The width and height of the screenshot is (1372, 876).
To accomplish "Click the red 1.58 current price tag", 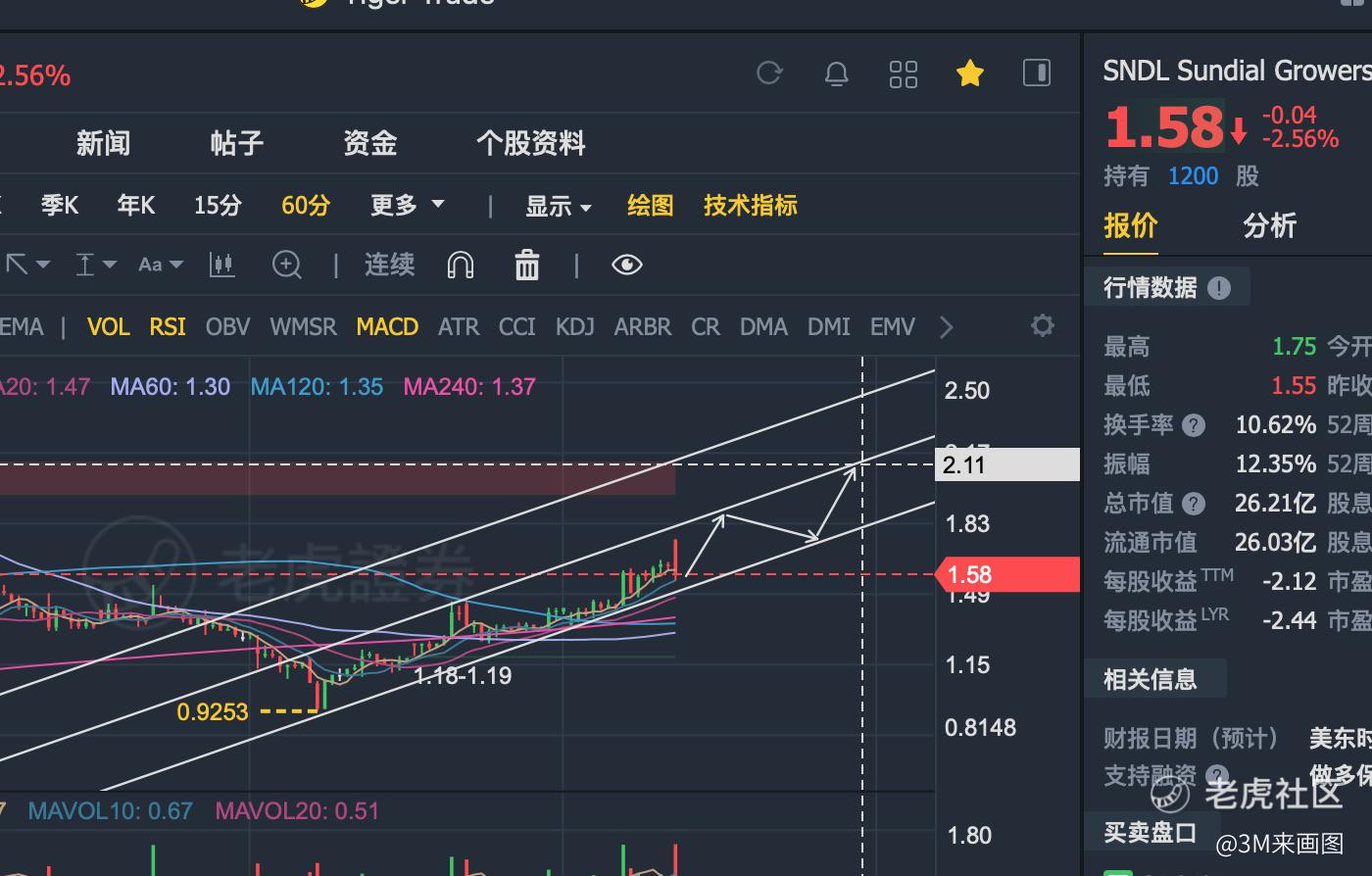I will click(x=1007, y=575).
